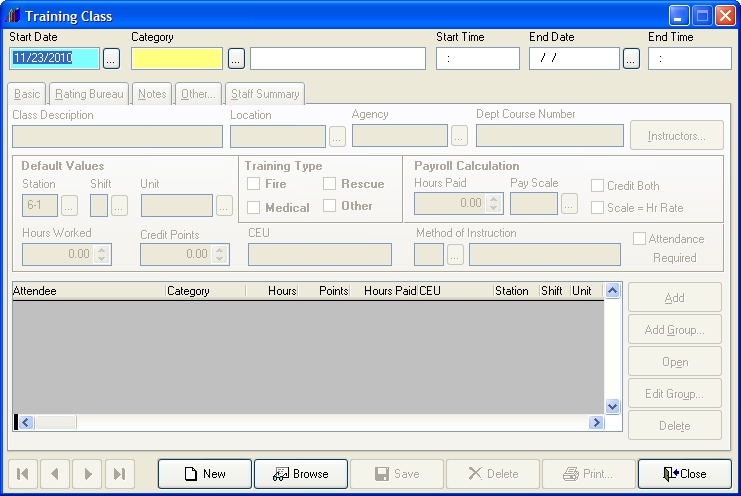
Task: Switch to the Notes tab
Action: pos(152,94)
